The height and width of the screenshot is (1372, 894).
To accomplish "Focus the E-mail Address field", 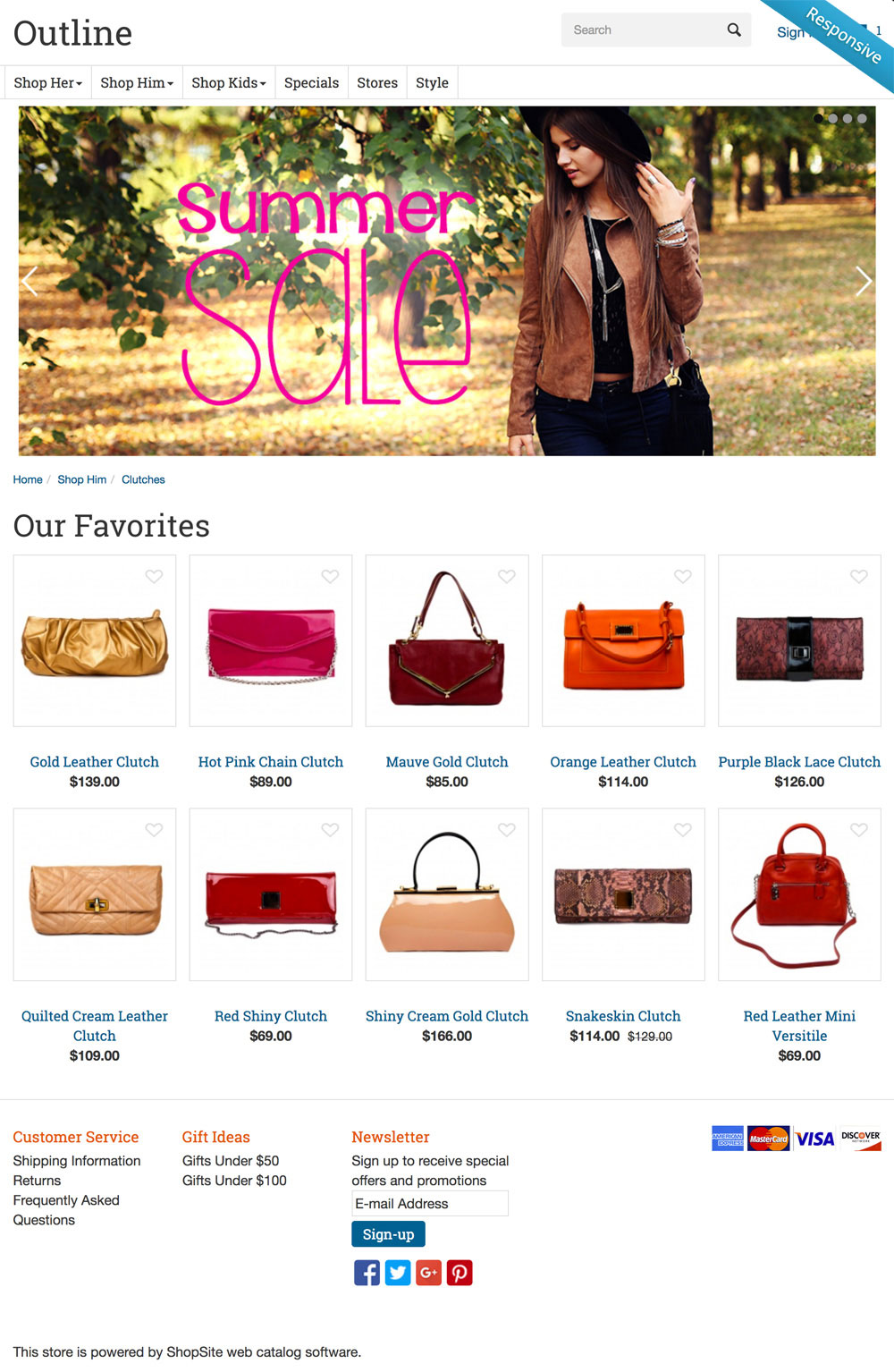I will click(x=430, y=1203).
